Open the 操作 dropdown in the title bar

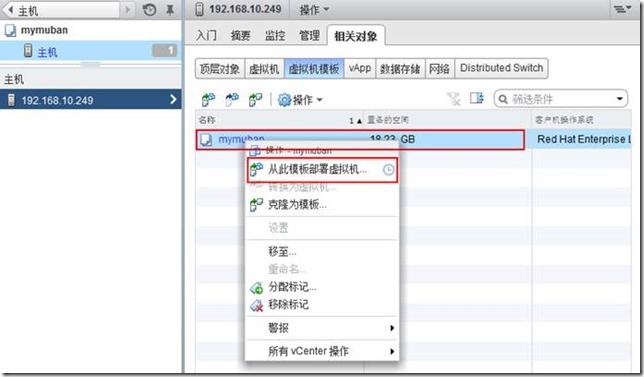314,9
